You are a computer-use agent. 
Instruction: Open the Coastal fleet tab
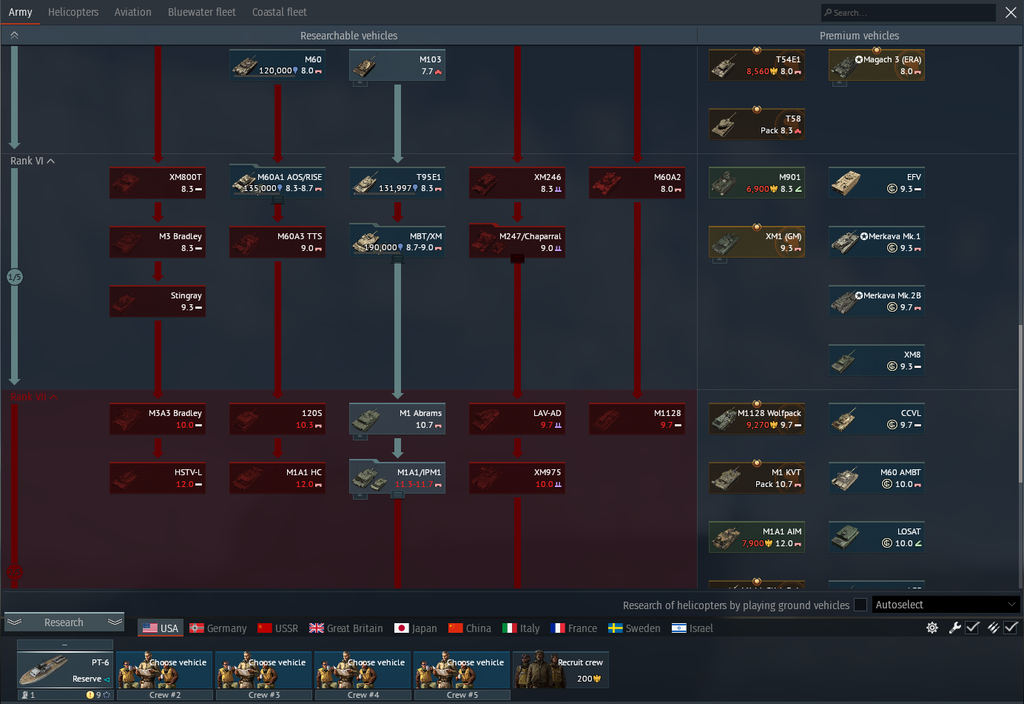click(279, 12)
